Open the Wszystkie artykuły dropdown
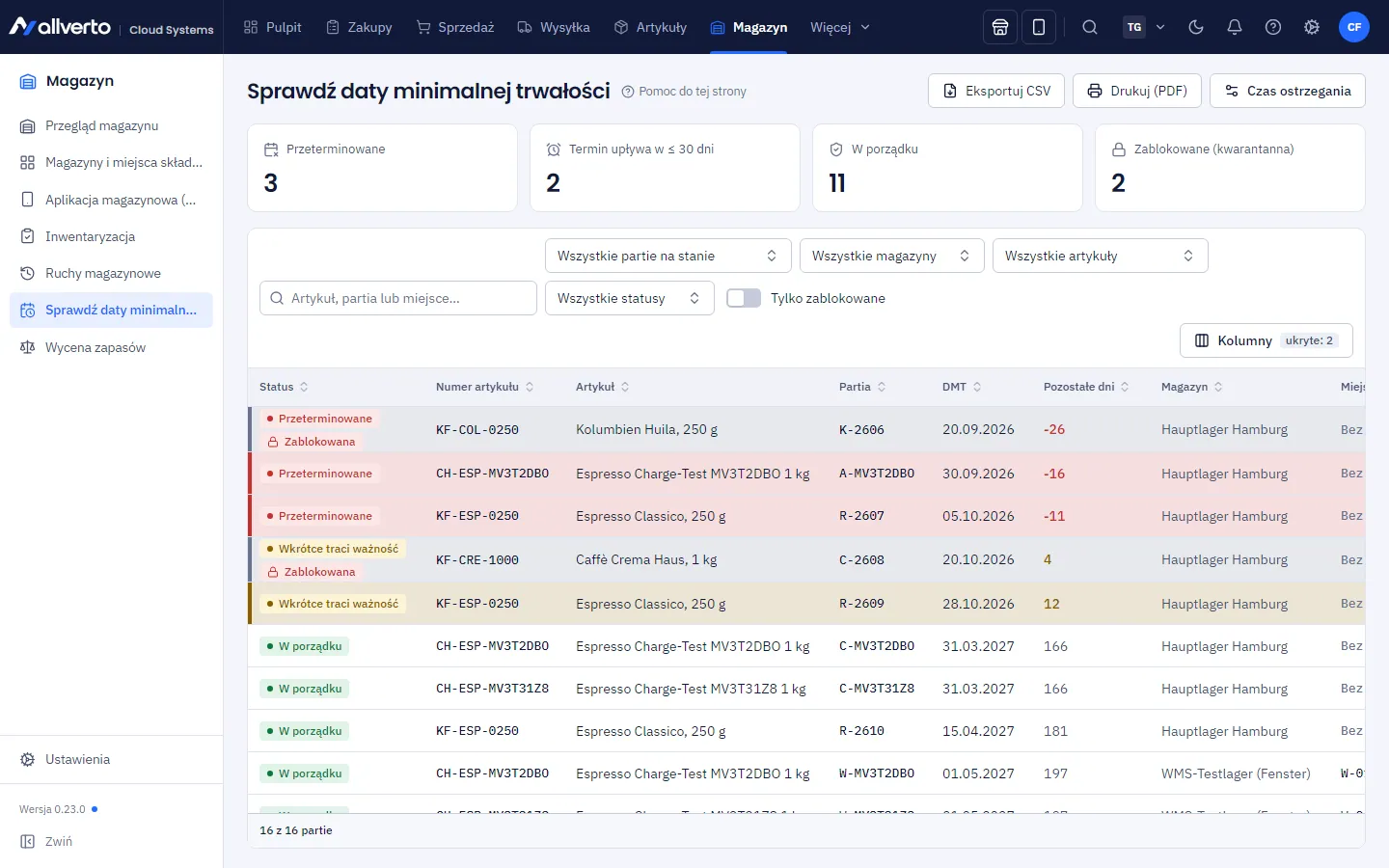1389x868 pixels. point(1101,256)
